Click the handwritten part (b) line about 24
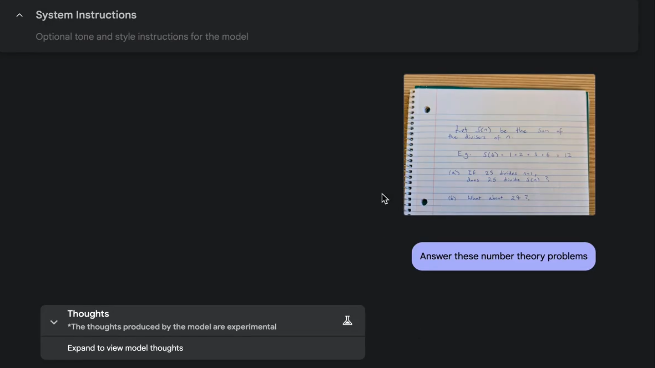This screenshot has width=655, height=368. tap(489, 198)
